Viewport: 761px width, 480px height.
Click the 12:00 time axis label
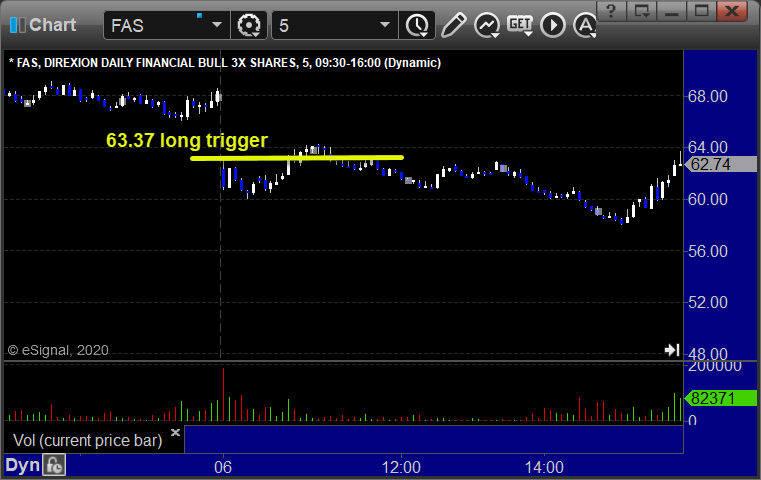401,467
